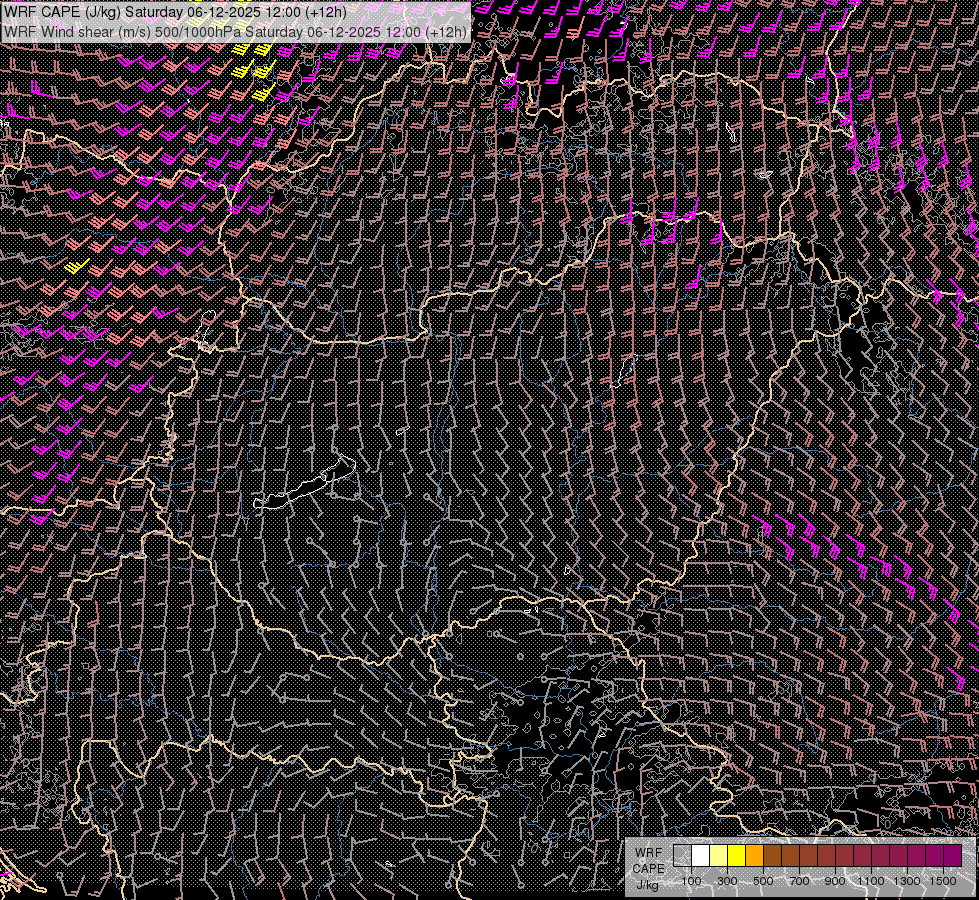Click the 500 legend label

pyautogui.click(x=763, y=881)
